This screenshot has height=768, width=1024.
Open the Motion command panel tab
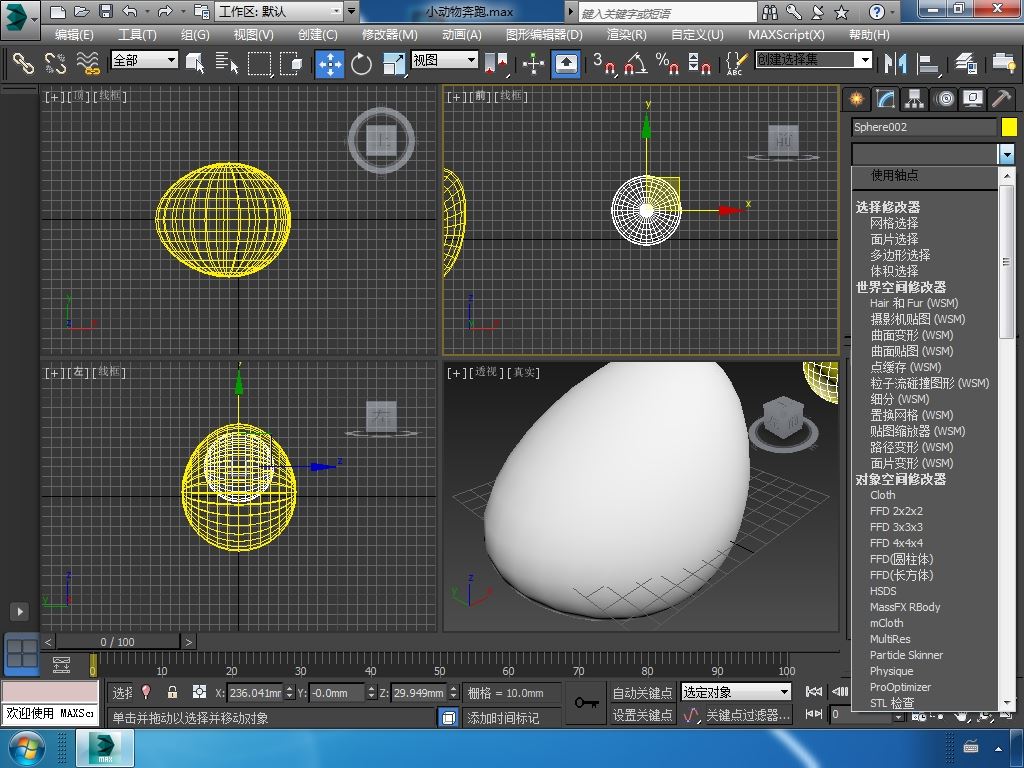[944, 99]
